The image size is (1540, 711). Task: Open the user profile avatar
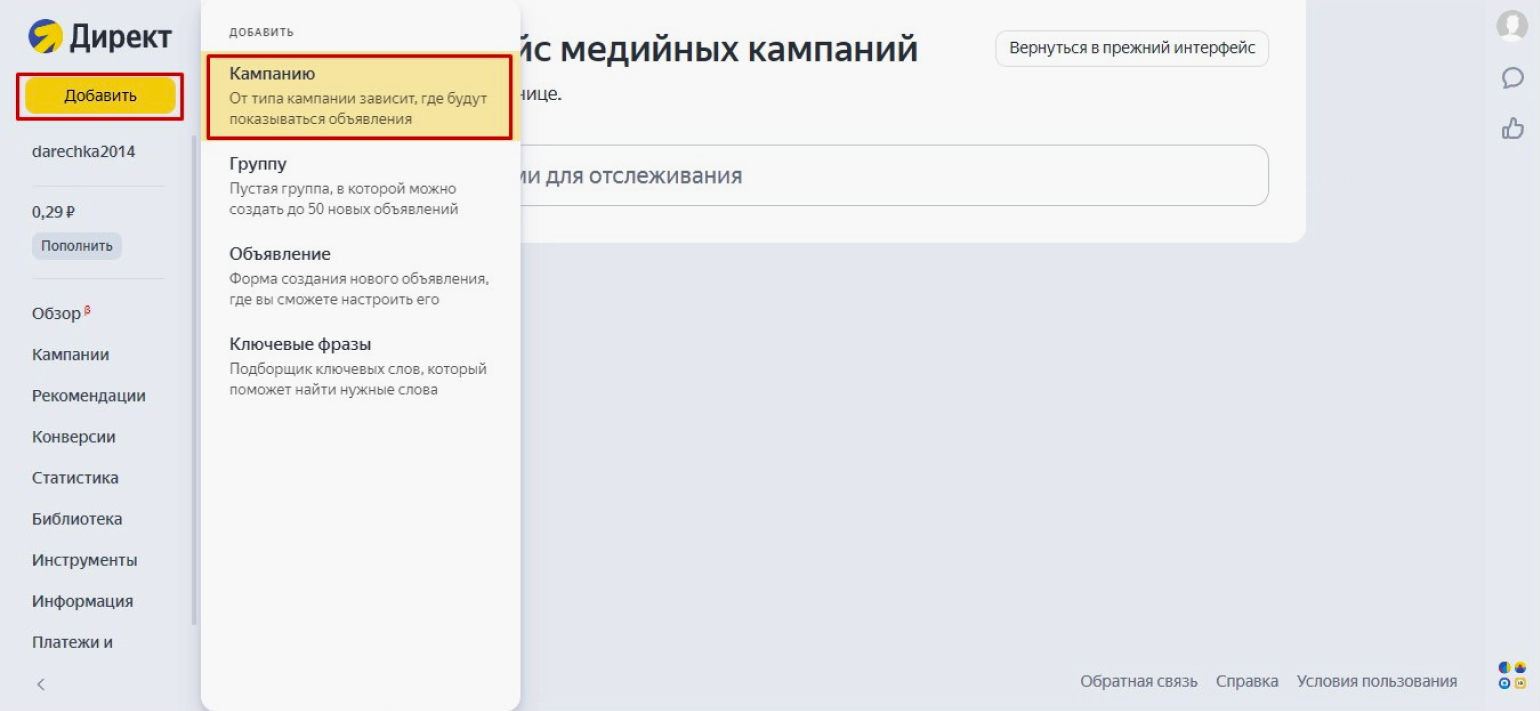click(x=1511, y=26)
